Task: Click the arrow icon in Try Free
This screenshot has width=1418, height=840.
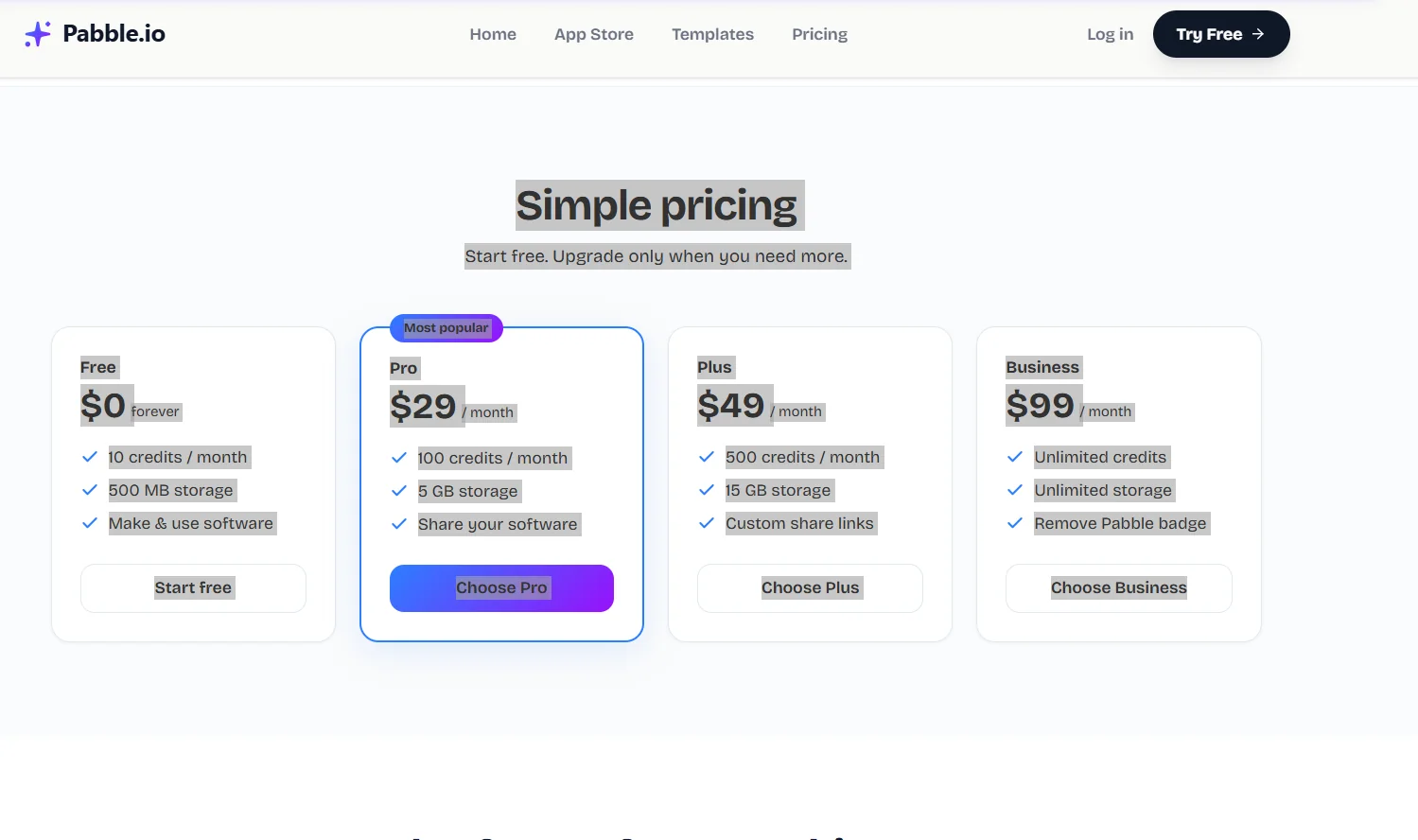Action: [x=1258, y=34]
